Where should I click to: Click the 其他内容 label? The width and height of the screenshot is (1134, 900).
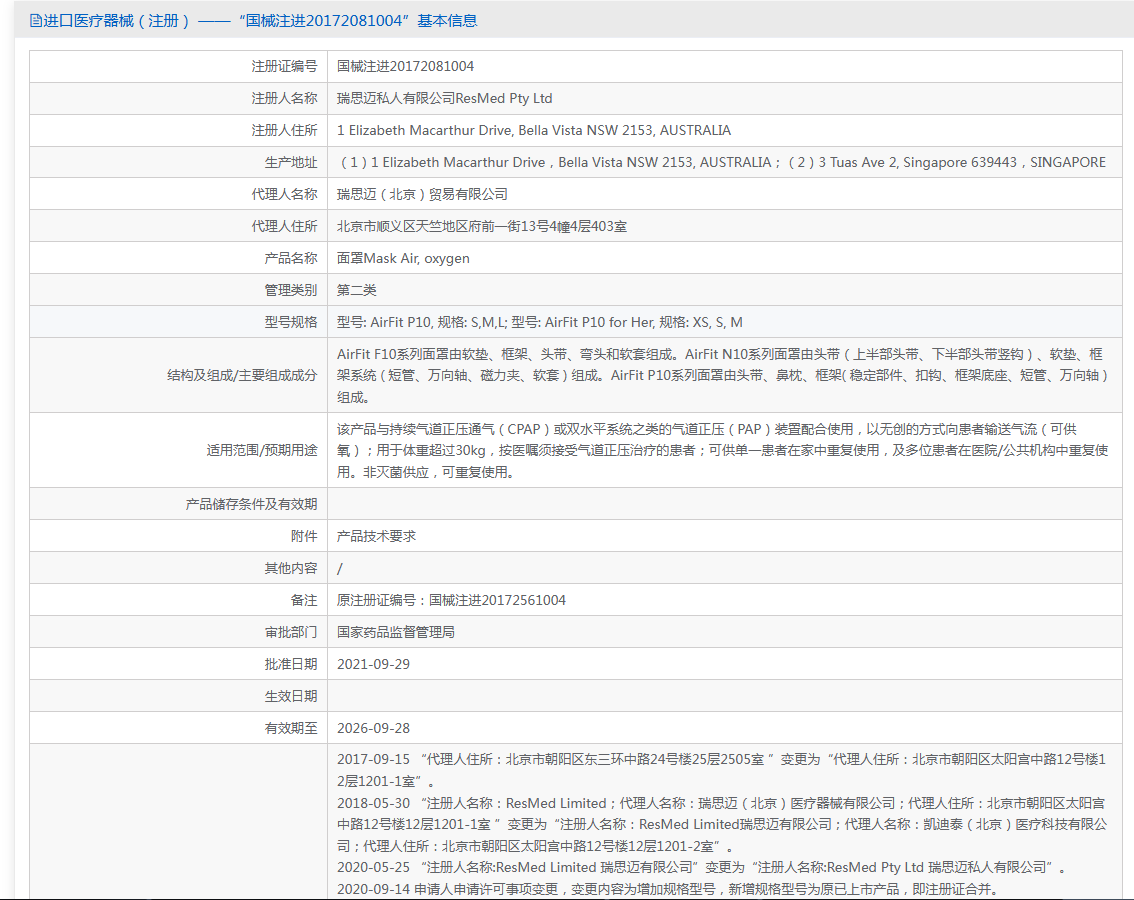click(x=291, y=568)
